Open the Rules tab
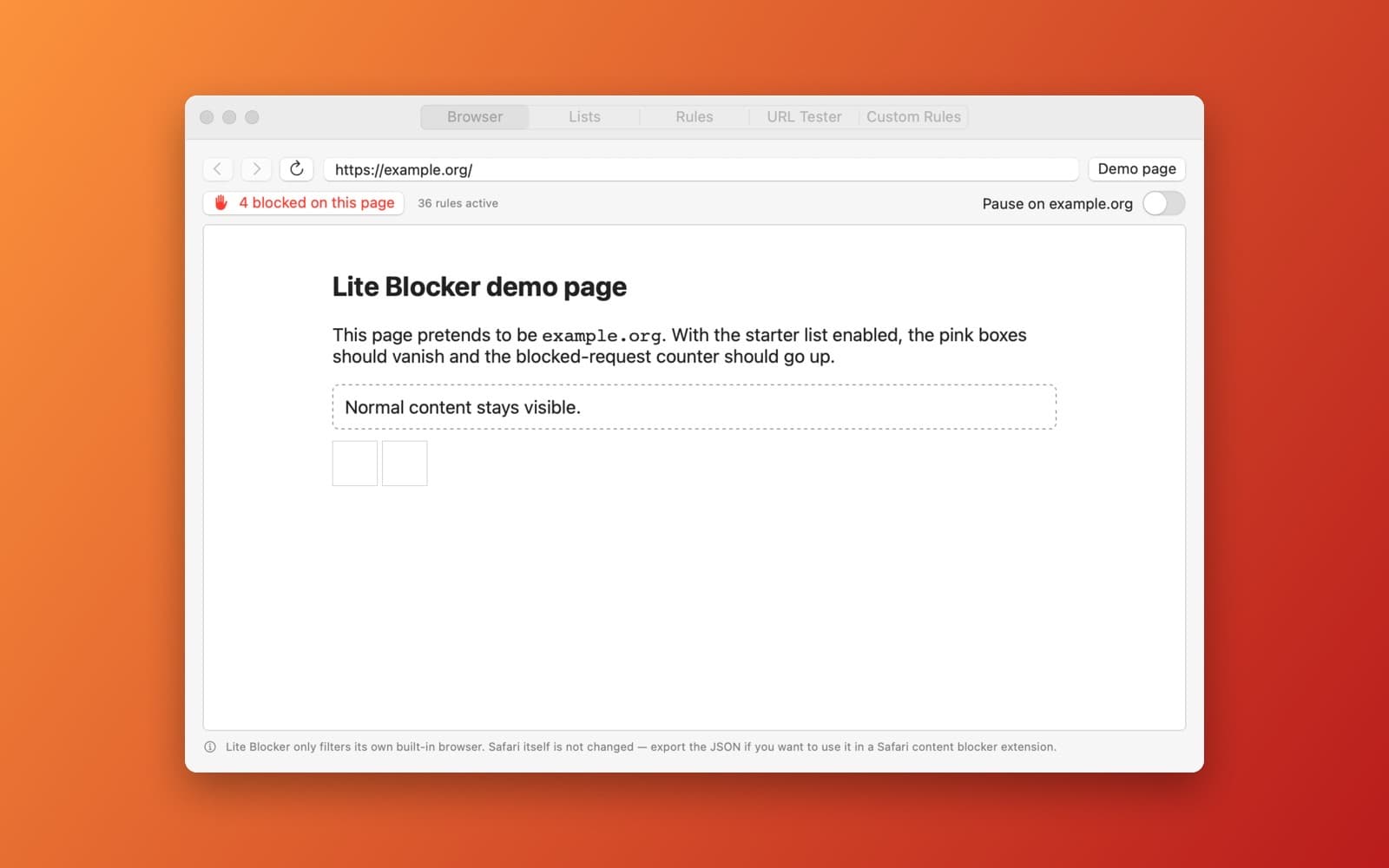 694,116
